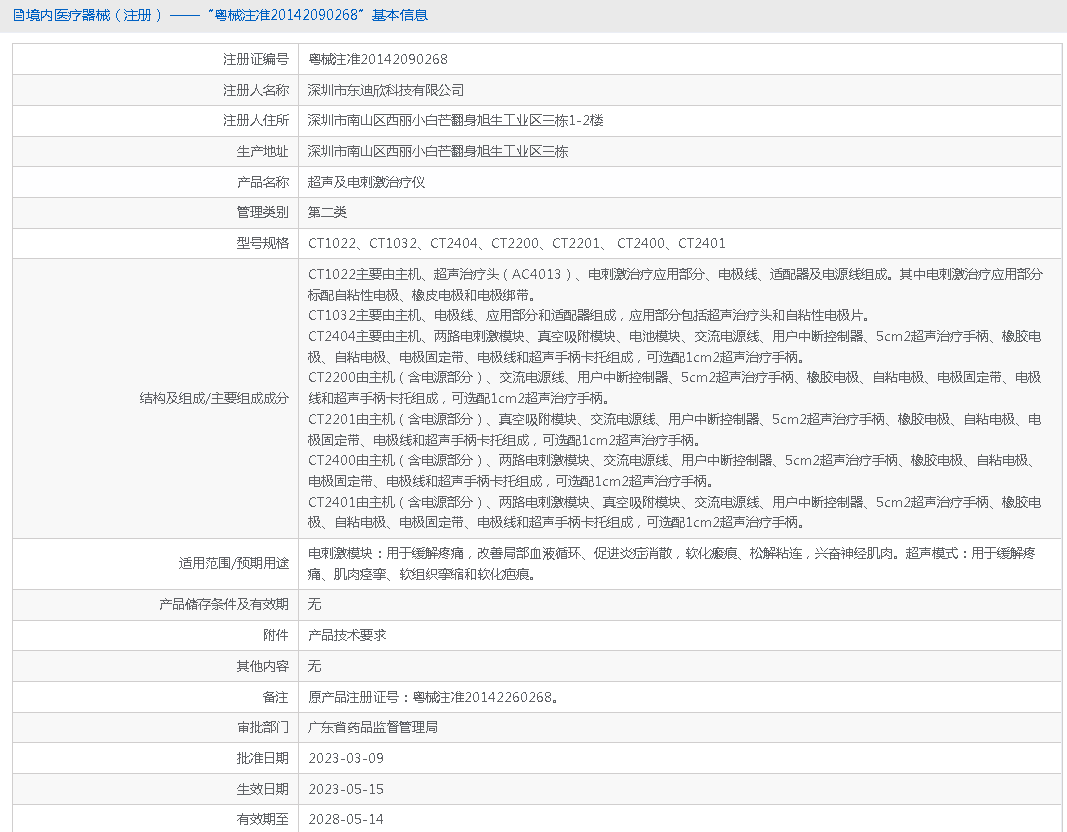Image resolution: width=1067 pixels, height=832 pixels.
Task: Click management category value 第二类
Action: click(327, 212)
